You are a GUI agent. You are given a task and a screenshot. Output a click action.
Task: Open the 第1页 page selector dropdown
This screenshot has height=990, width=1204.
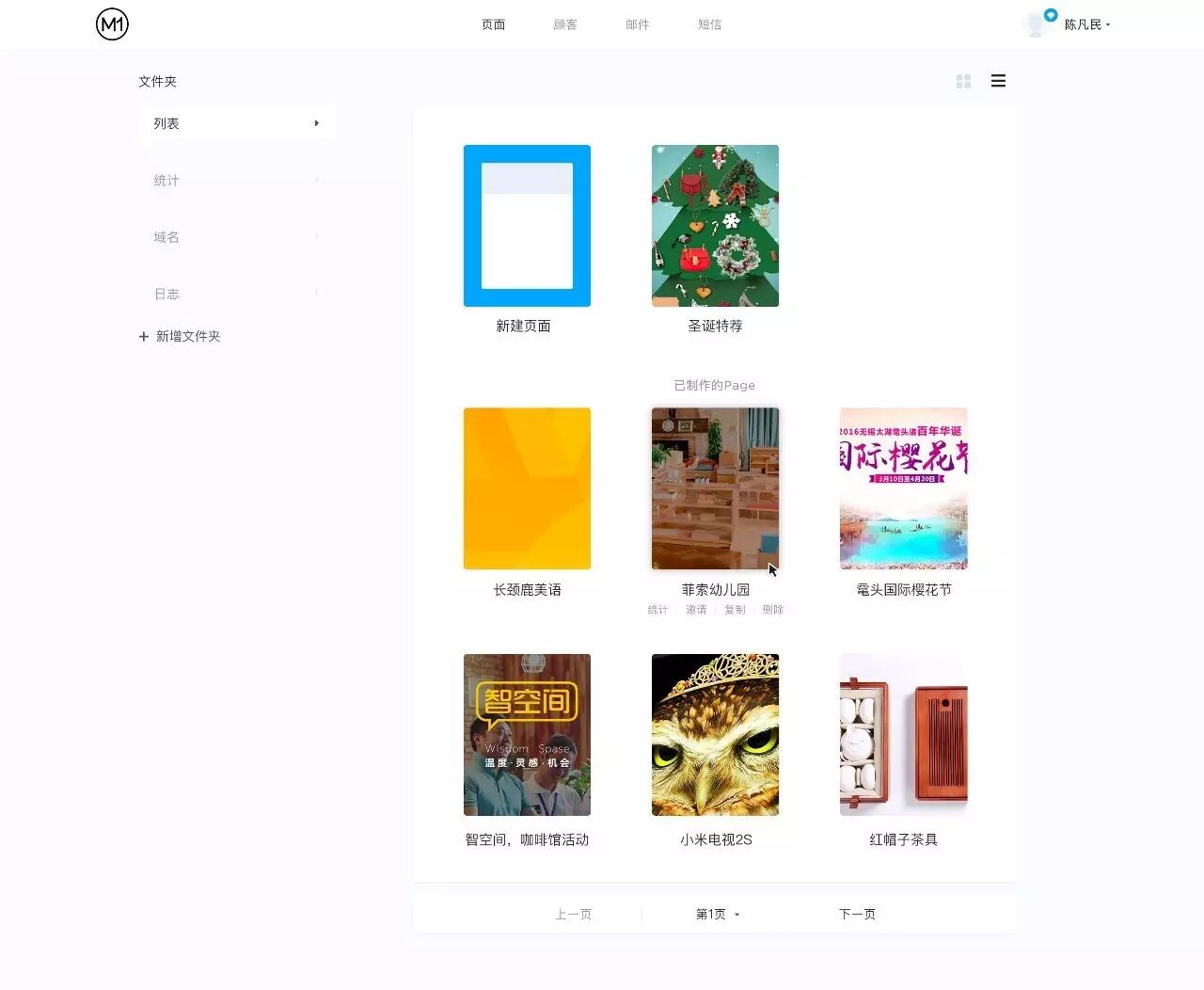click(718, 914)
